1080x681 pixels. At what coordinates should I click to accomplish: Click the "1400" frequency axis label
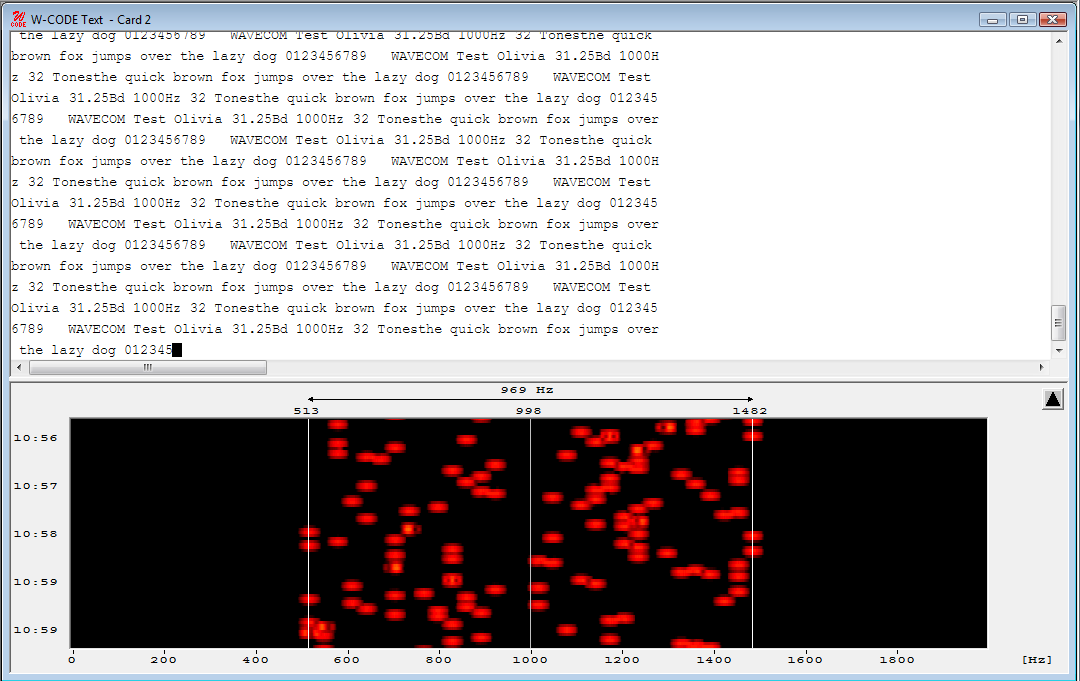tap(714, 660)
